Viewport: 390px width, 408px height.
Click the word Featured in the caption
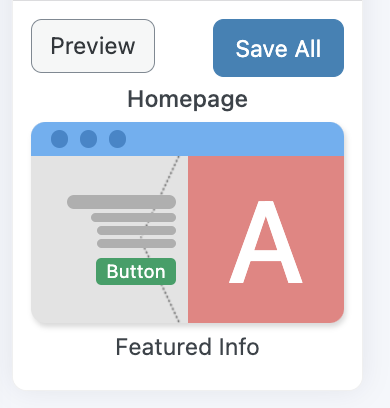(164, 347)
